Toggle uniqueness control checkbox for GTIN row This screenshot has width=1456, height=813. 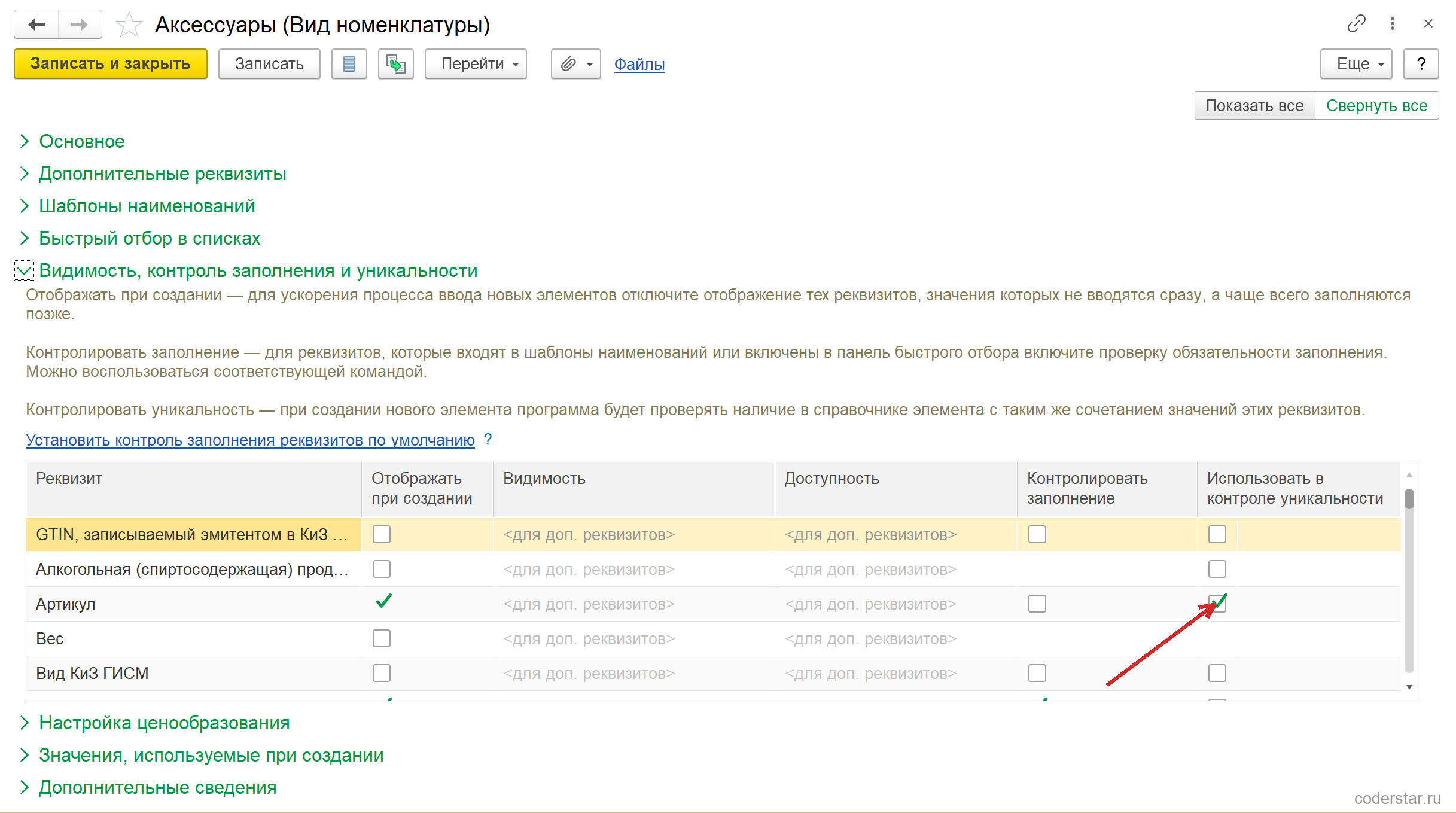click(1217, 534)
